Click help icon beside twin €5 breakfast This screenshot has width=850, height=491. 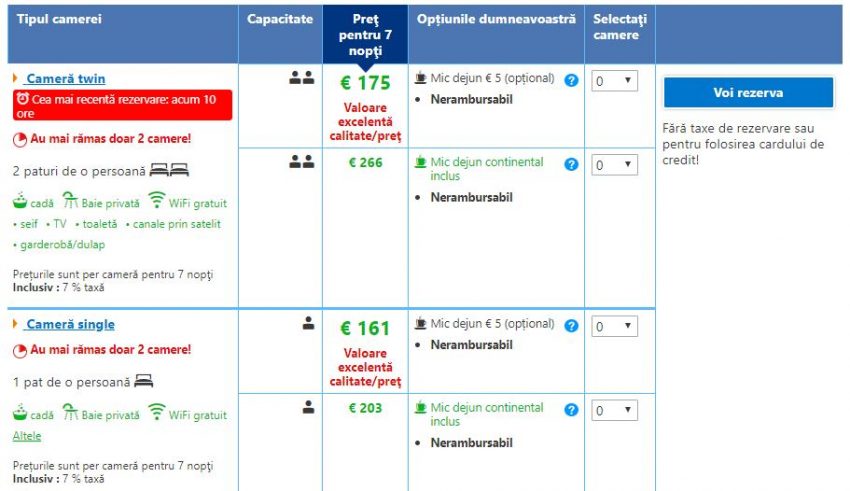click(571, 80)
